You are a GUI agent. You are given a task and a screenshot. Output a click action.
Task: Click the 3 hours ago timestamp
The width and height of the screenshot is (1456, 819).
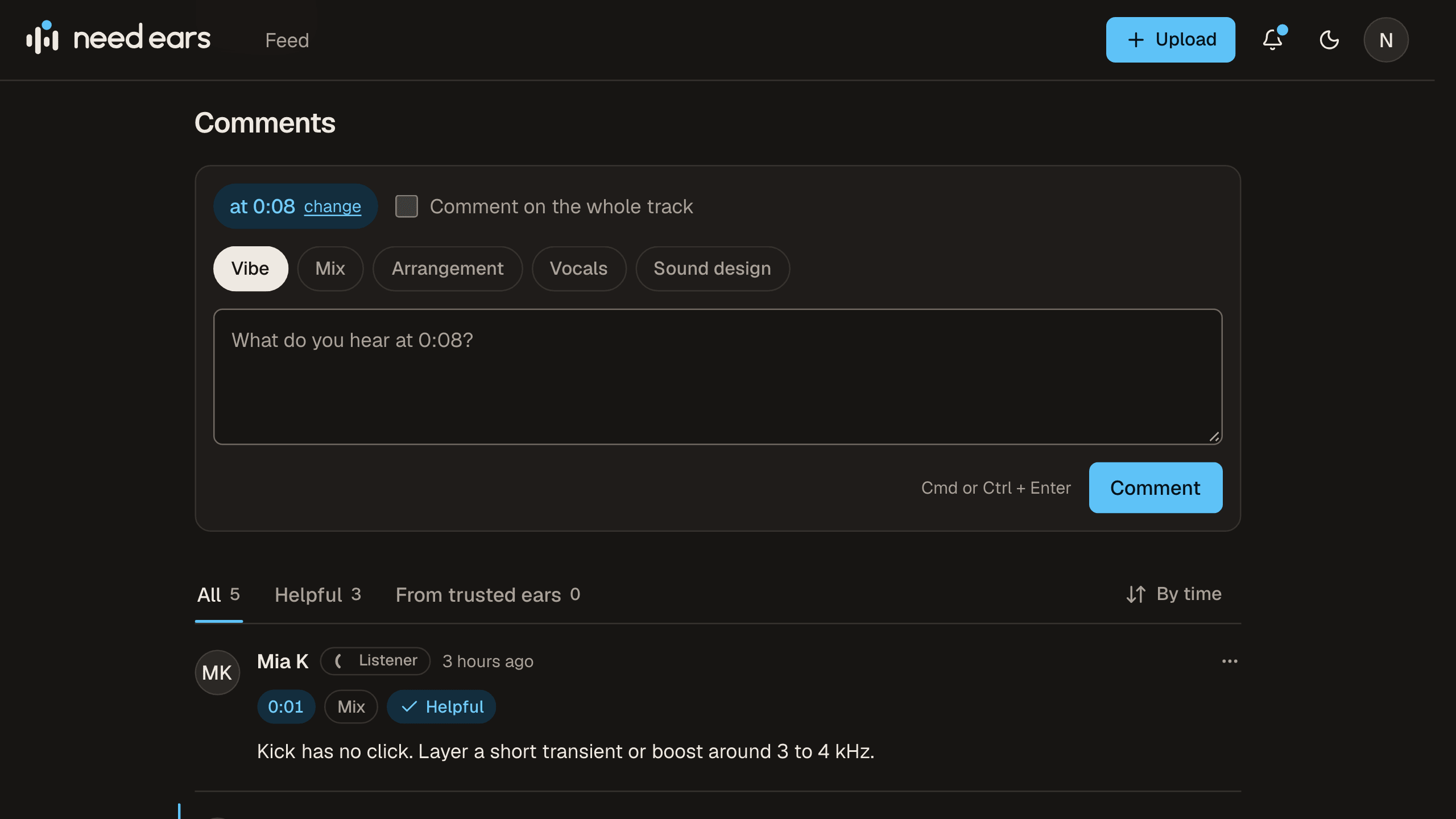[488, 661]
